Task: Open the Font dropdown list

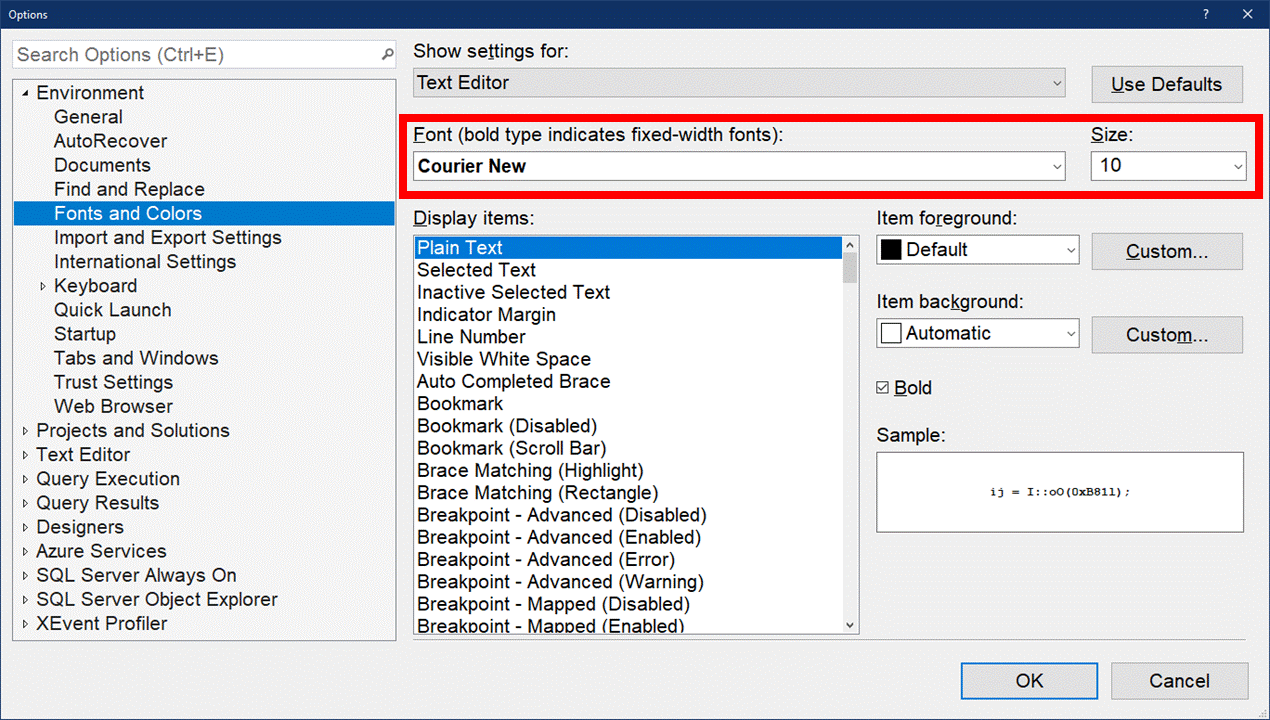Action: coord(1057,167)
